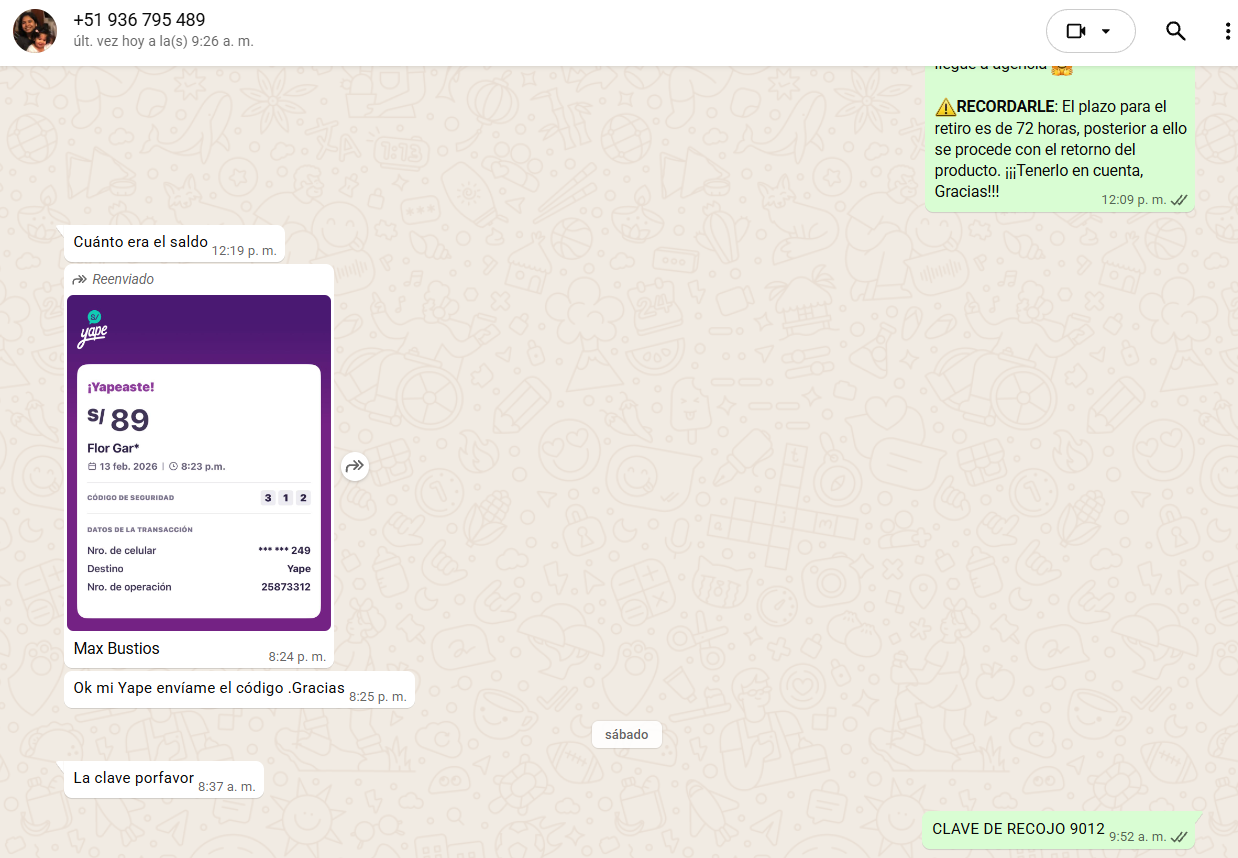
Task: Open search in chat magnifier icon
Action: (1176, 31)
